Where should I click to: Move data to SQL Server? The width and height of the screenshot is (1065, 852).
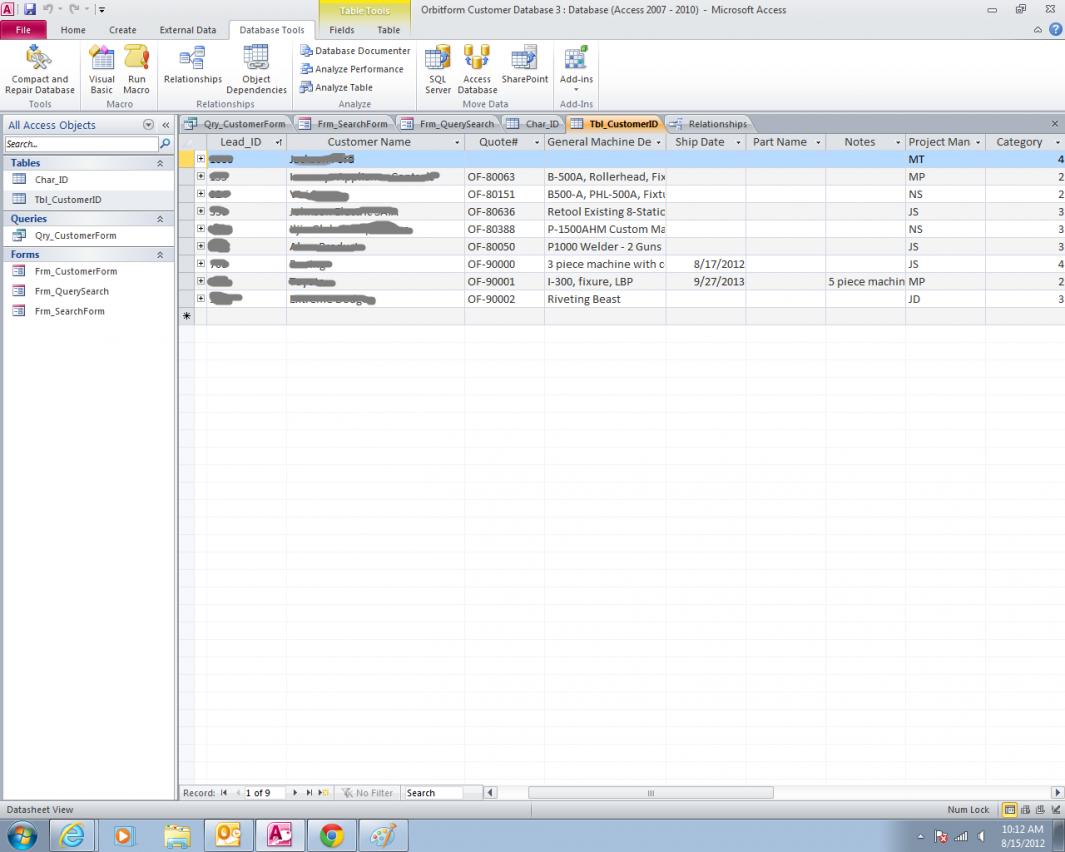(x=438, y=69)
